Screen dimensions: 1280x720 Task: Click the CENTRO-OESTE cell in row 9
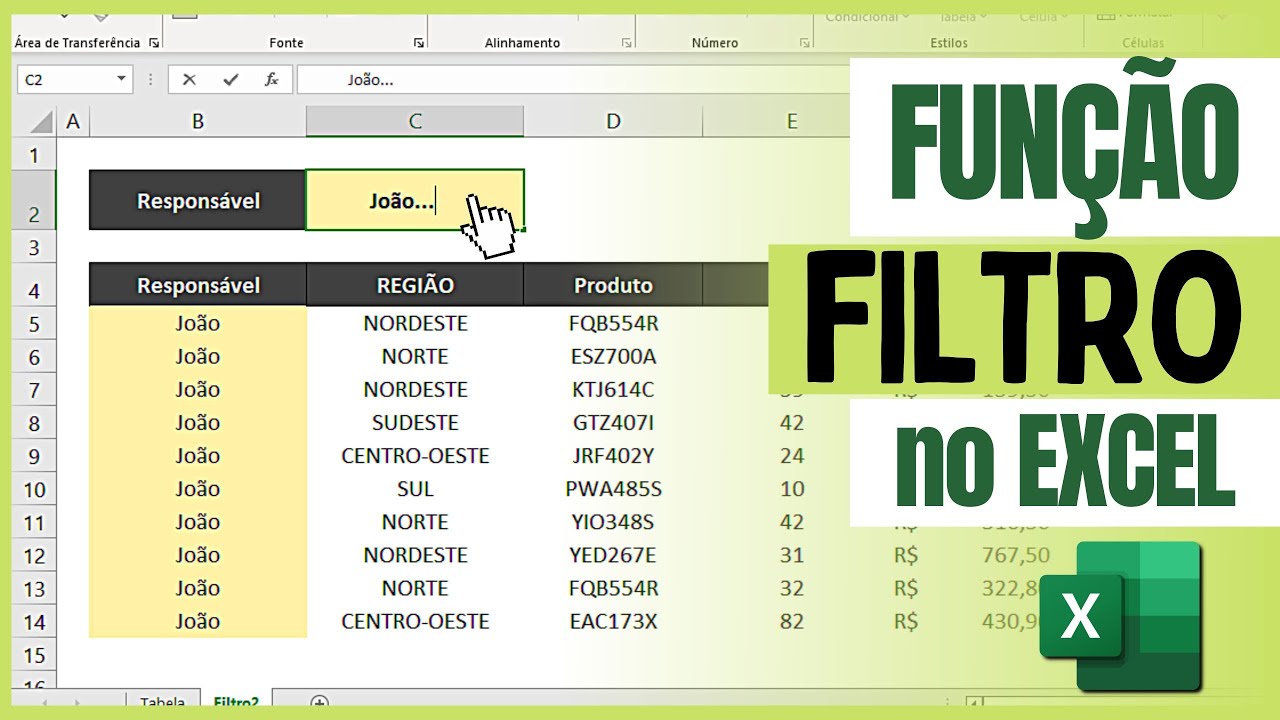pos(415,455)
